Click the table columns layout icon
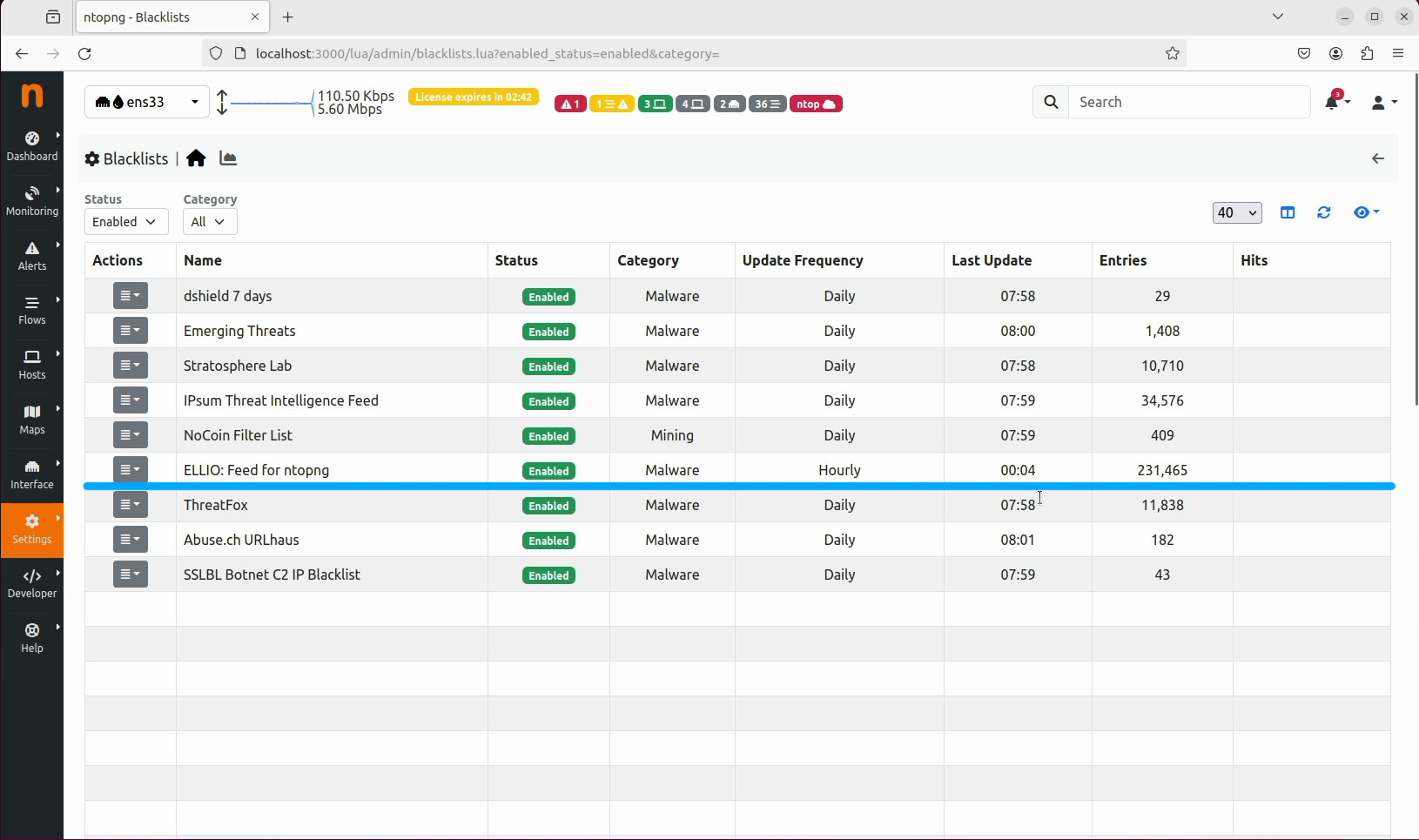1419x840 pixels. pos(1288,212)
